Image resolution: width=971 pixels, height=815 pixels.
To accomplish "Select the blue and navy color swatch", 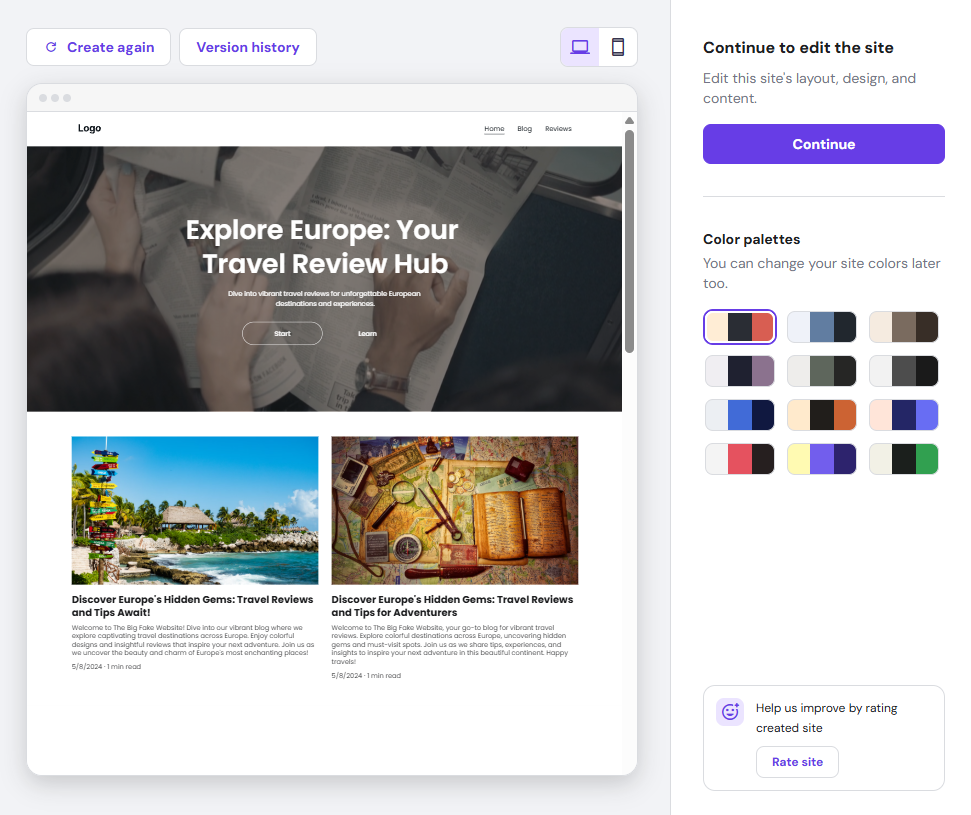I will click(740, 415).
